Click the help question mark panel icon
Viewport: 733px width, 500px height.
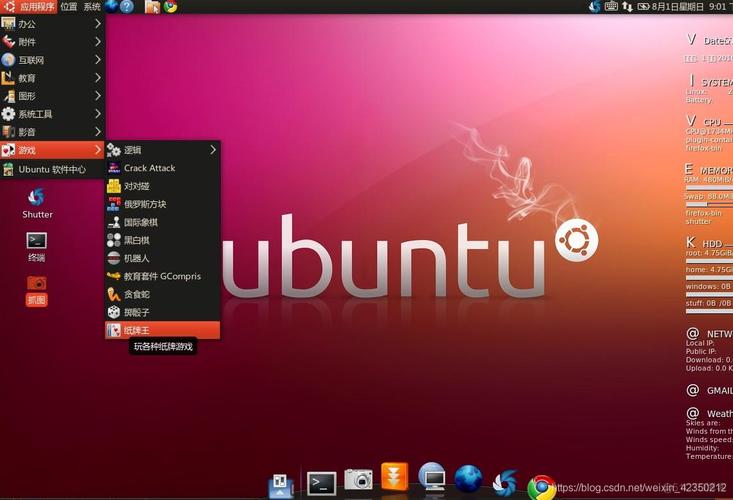pos(127,7)
